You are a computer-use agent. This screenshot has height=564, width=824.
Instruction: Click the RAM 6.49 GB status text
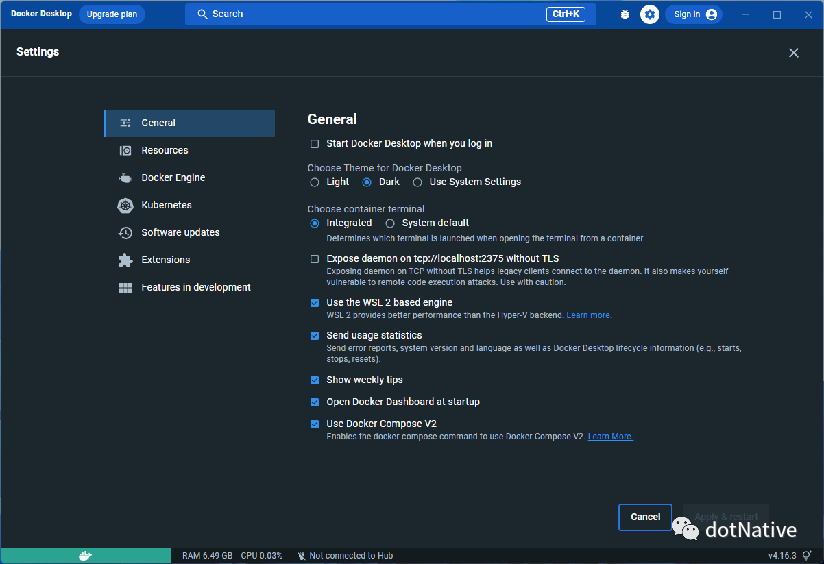tap(207, 556)
